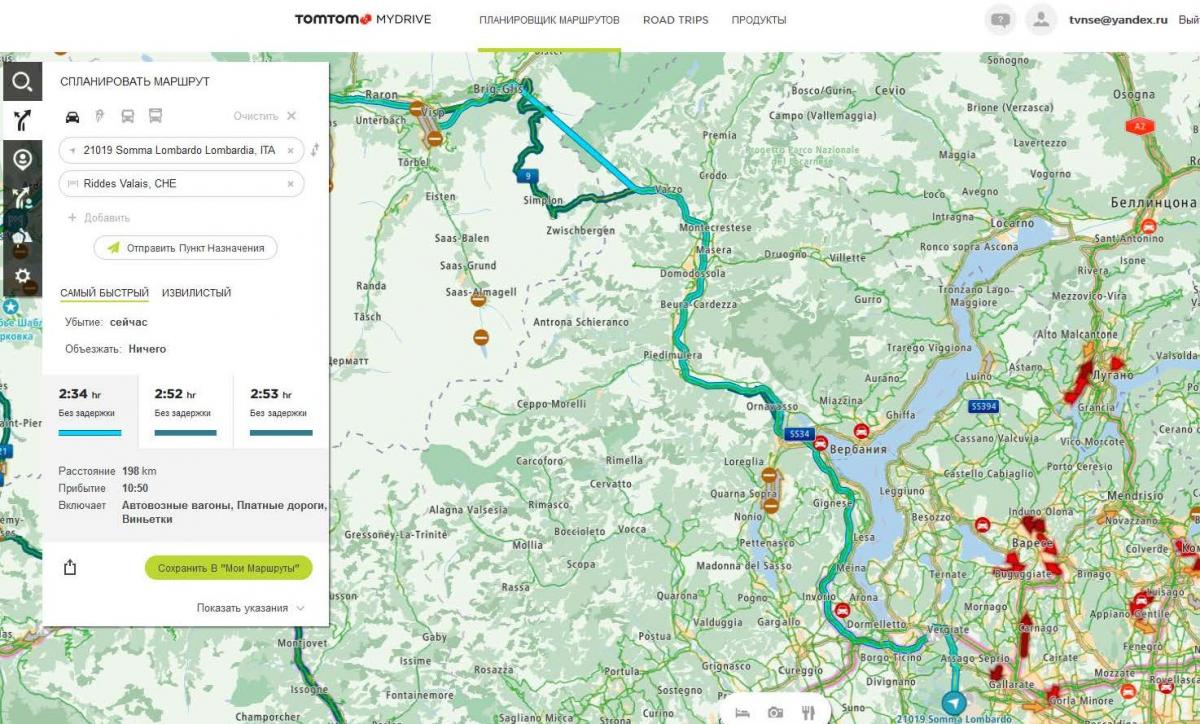1200x724 pixels.
Task: Open the search tool in the sidebar
Action: 22,81
